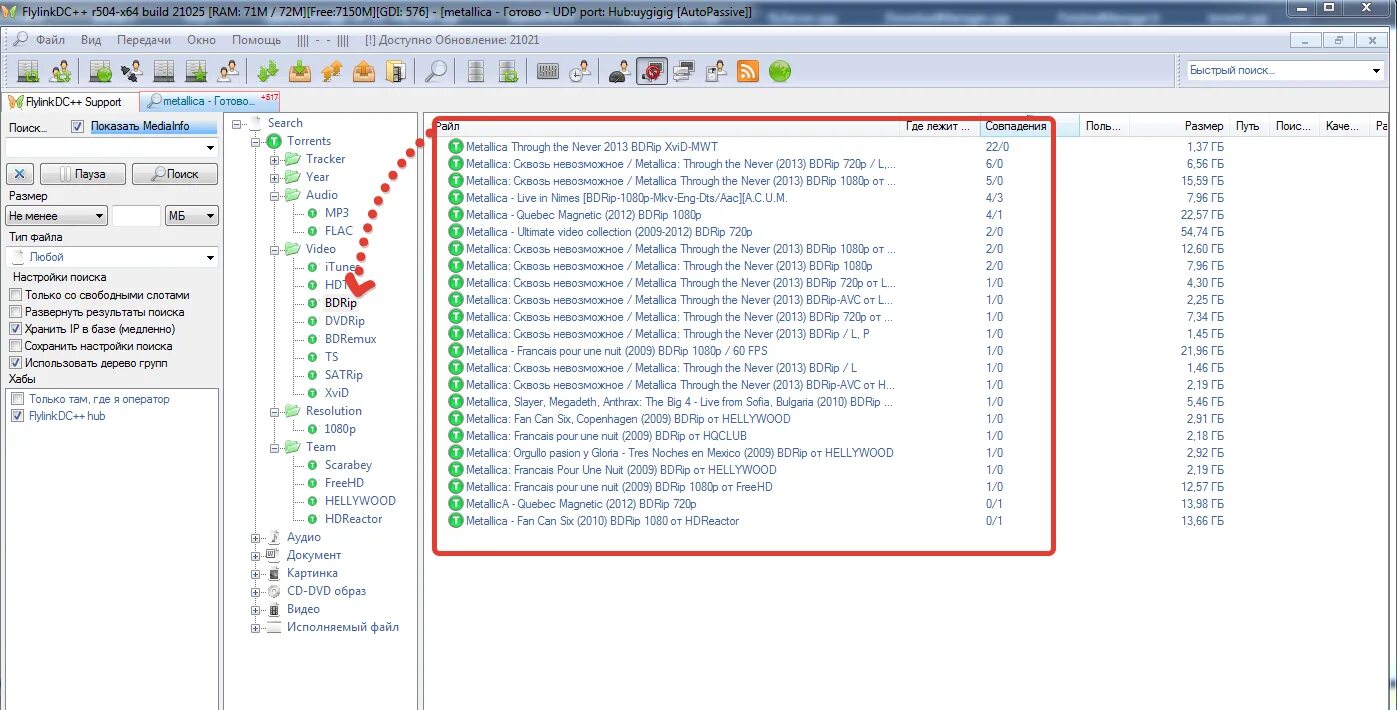This screenshot has height=710, width=1397.
Task: Click the speed limiter gauge icon
Action: tap(620, 71)
